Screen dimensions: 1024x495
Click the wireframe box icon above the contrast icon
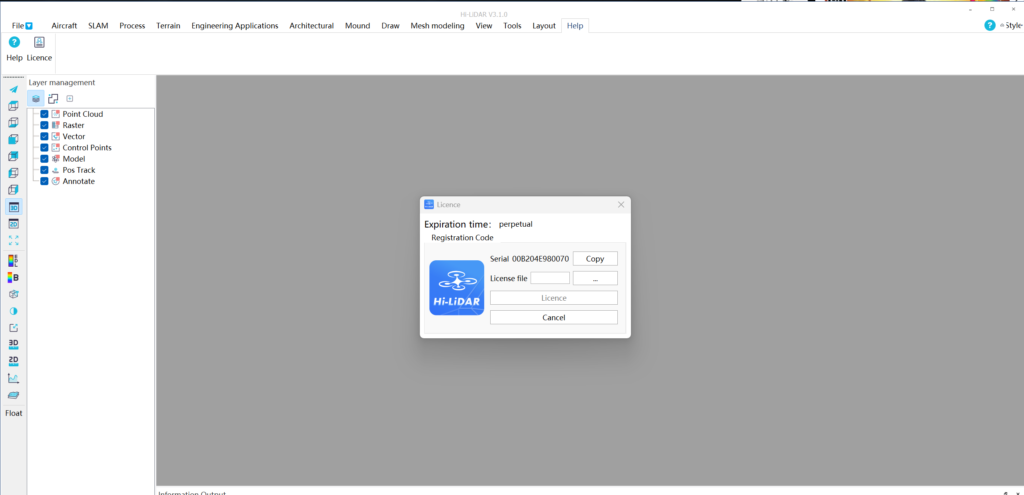click(x=14, y=295)
